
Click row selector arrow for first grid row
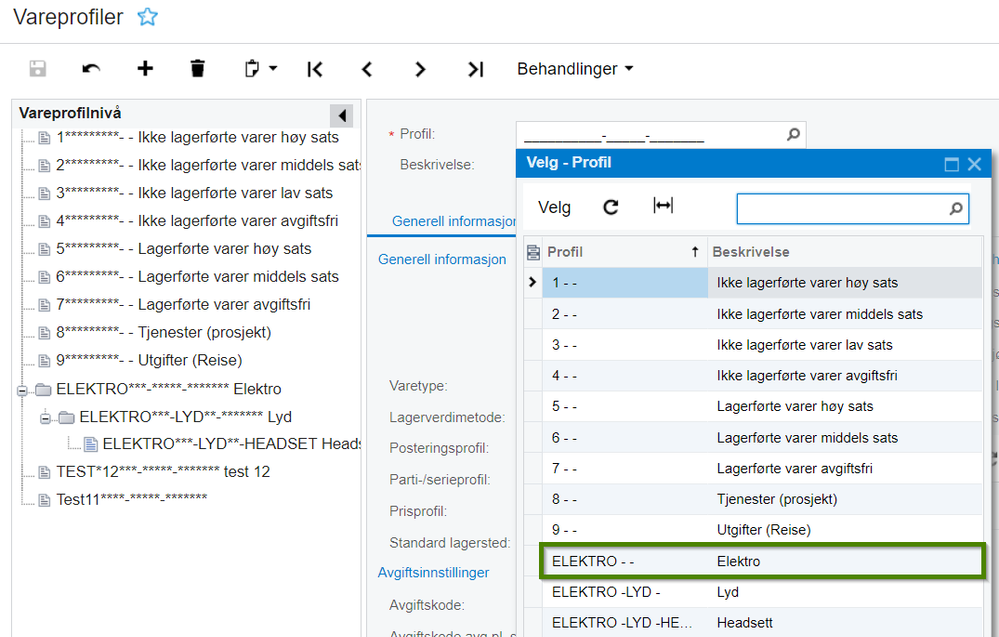tap(533, 282)
